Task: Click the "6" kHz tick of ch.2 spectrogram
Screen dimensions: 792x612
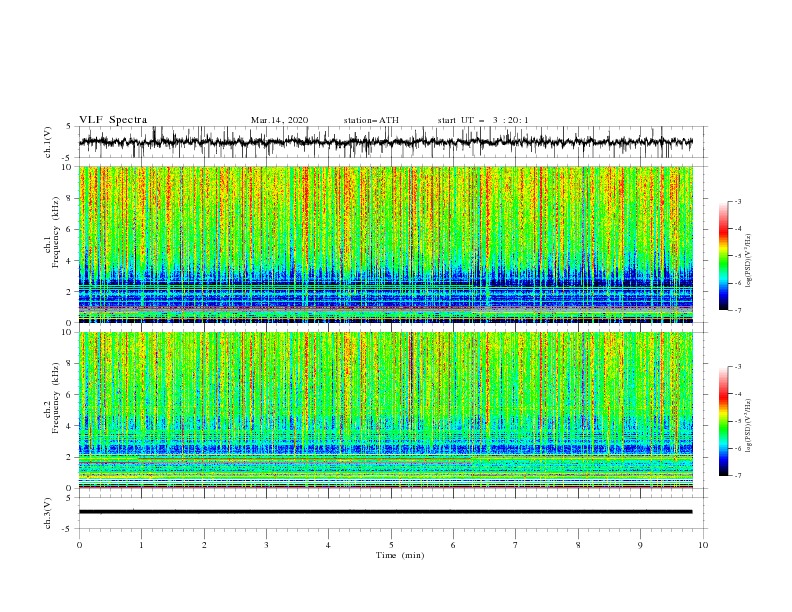Action: (x=71, y=395)
